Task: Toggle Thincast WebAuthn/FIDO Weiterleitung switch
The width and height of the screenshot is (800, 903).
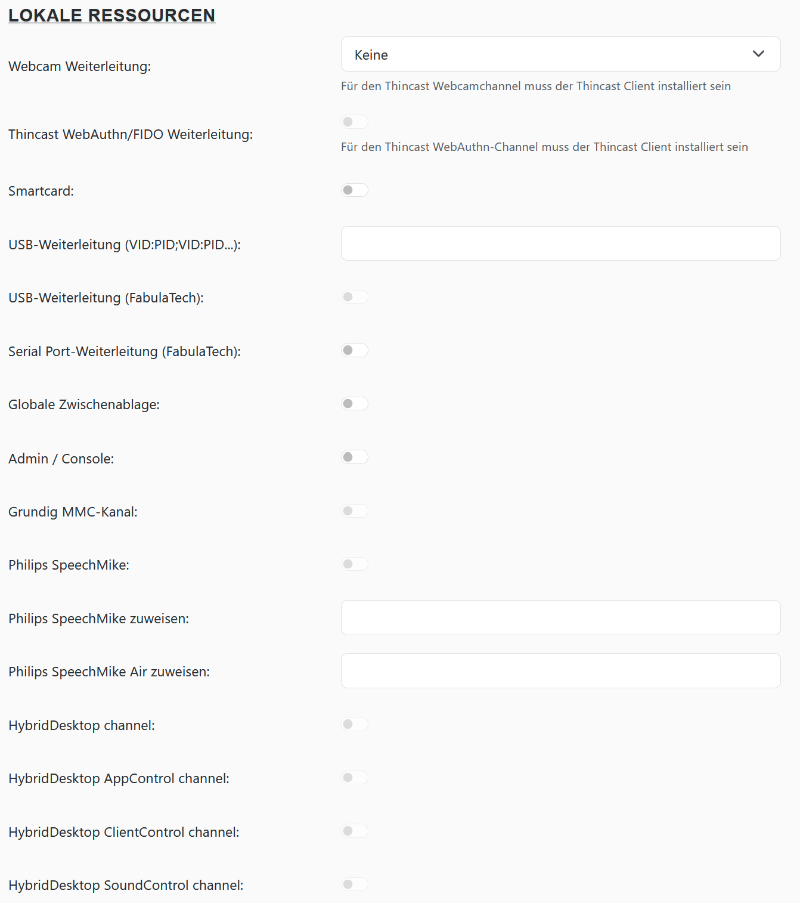Action: click(355, 122)
